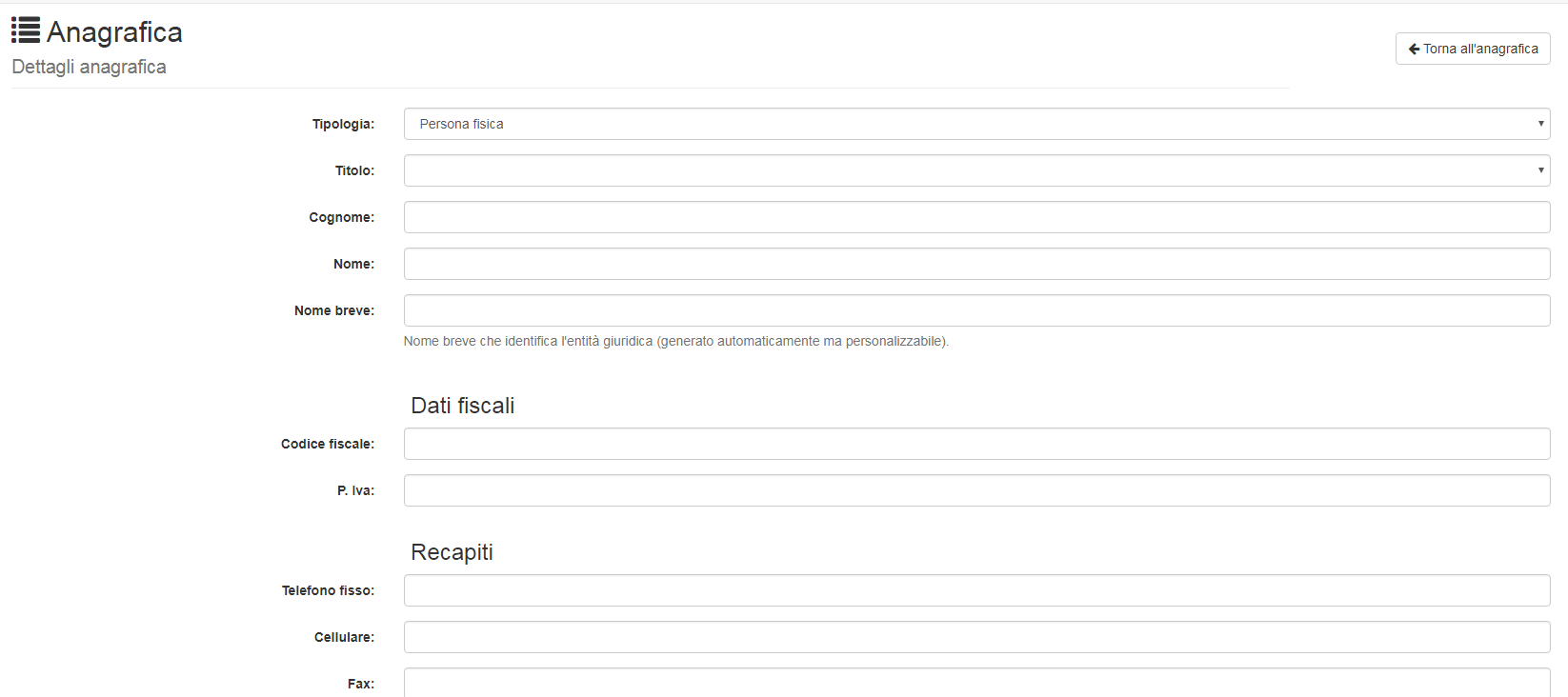Screen dimensions: 1568x697
Task: Click the back arrow icon in Torna button
Action: pyautogui.click(x=1414, y=49)
